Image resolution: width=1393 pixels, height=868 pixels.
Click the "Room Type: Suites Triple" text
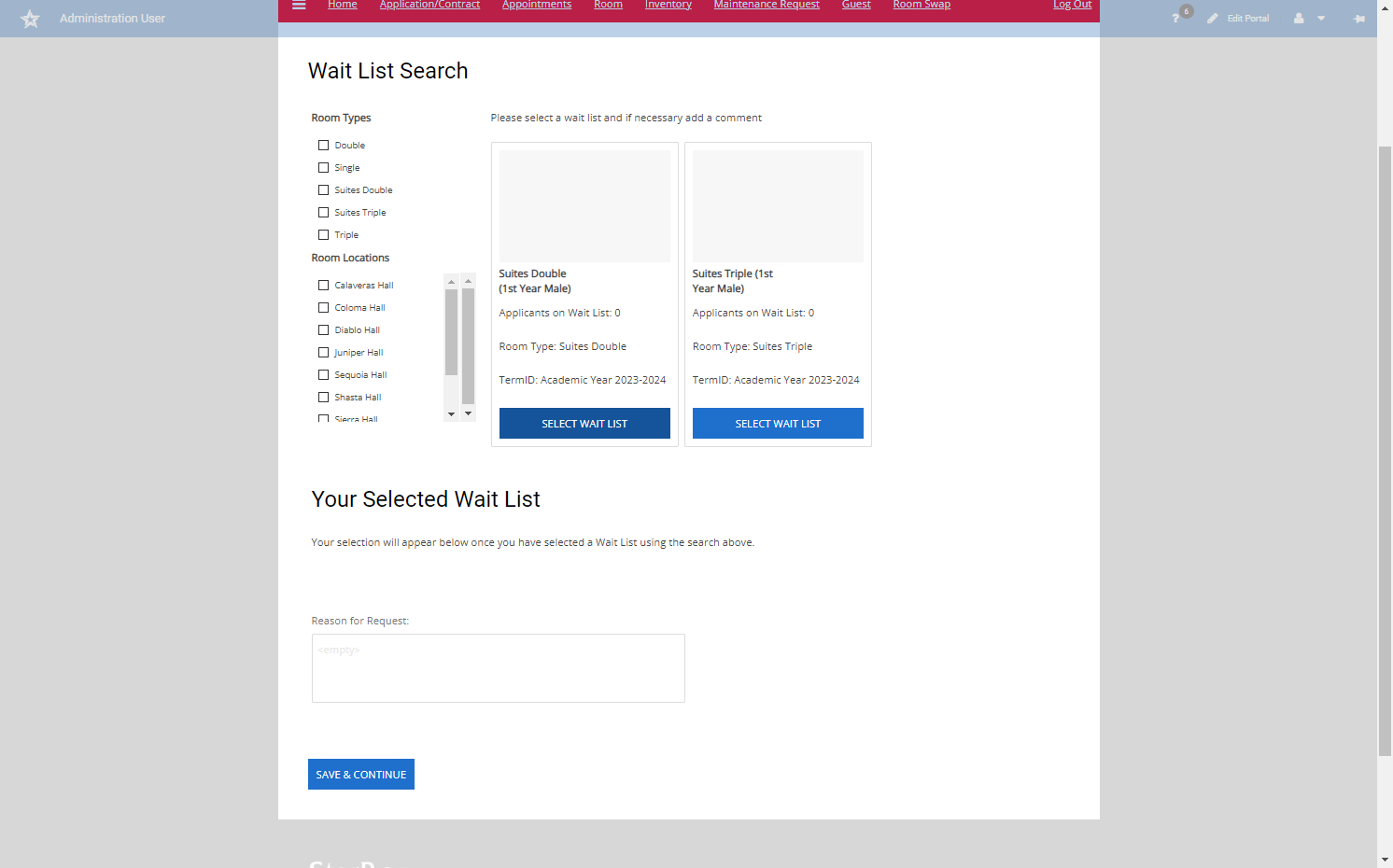753,346
